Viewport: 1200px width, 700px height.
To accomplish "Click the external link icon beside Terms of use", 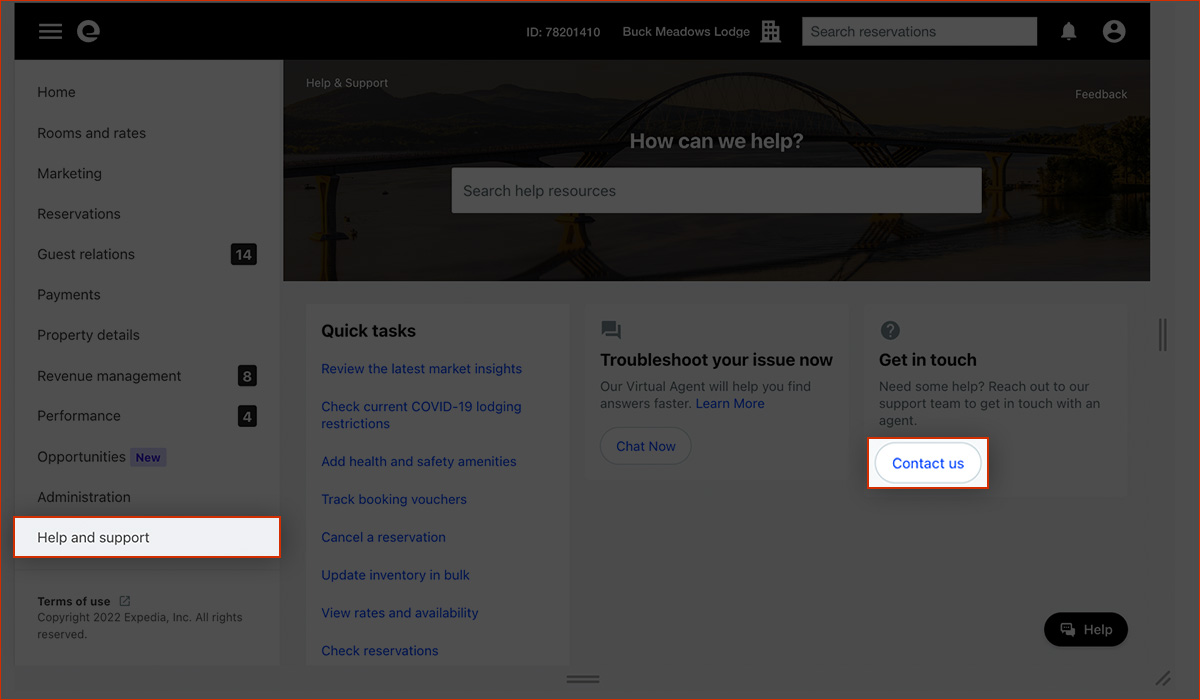I will [125, 601].
